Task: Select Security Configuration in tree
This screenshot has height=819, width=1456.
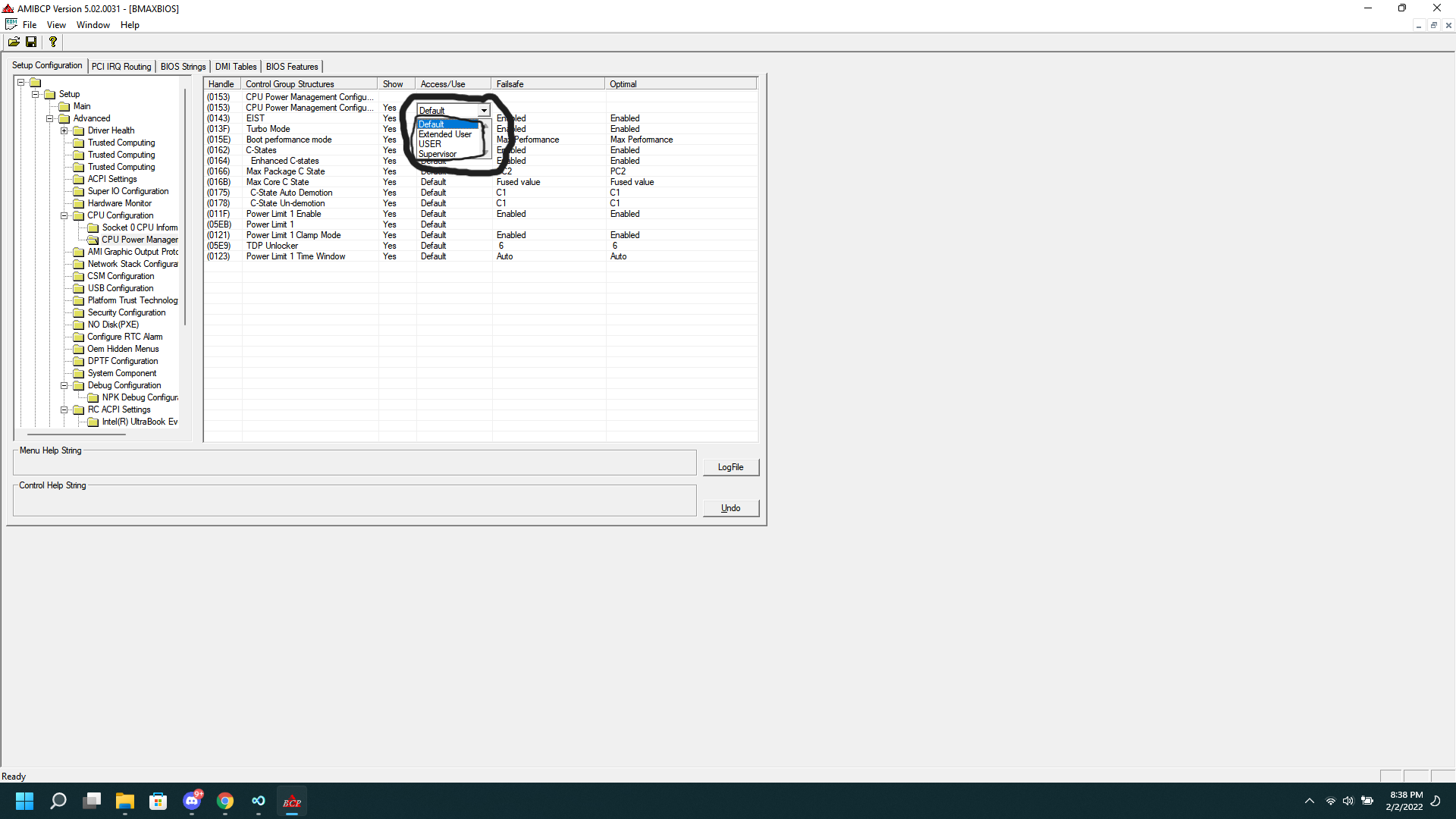Action: click(x=127, y=312)
